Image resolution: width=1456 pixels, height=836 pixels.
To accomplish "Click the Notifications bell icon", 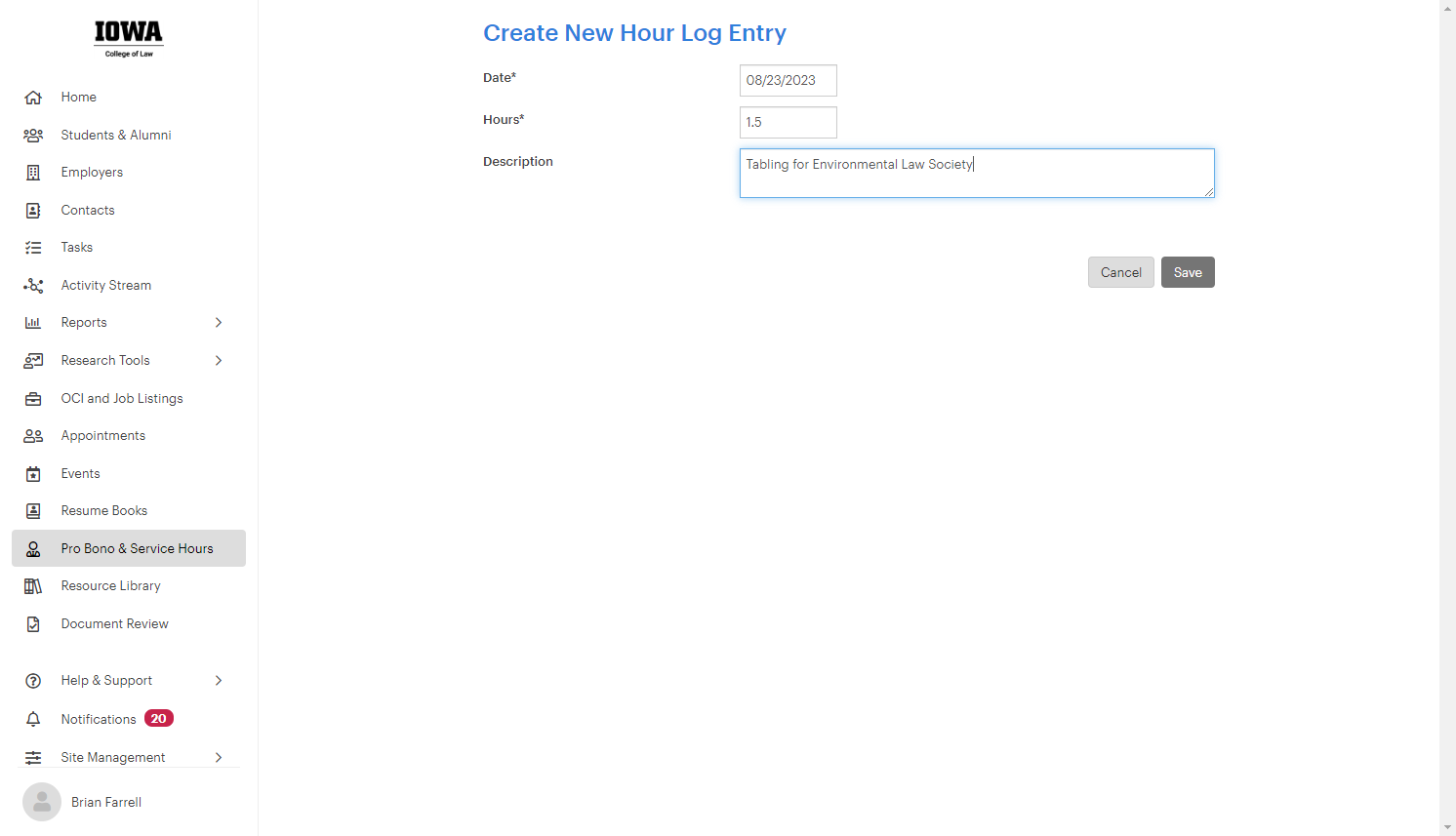I will (x=33, y=719).
